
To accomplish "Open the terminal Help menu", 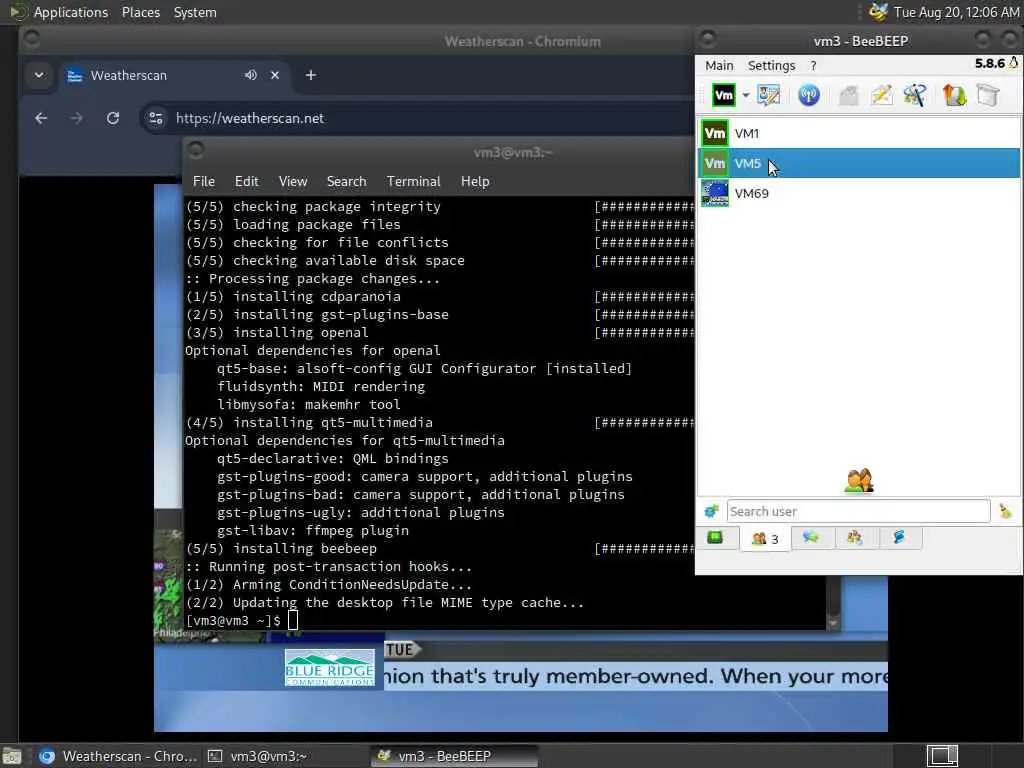I will tap(475, 182).
